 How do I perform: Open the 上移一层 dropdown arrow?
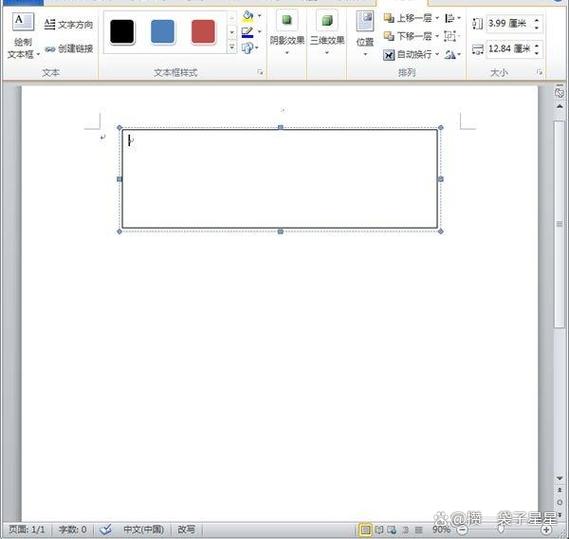[437, 18]
